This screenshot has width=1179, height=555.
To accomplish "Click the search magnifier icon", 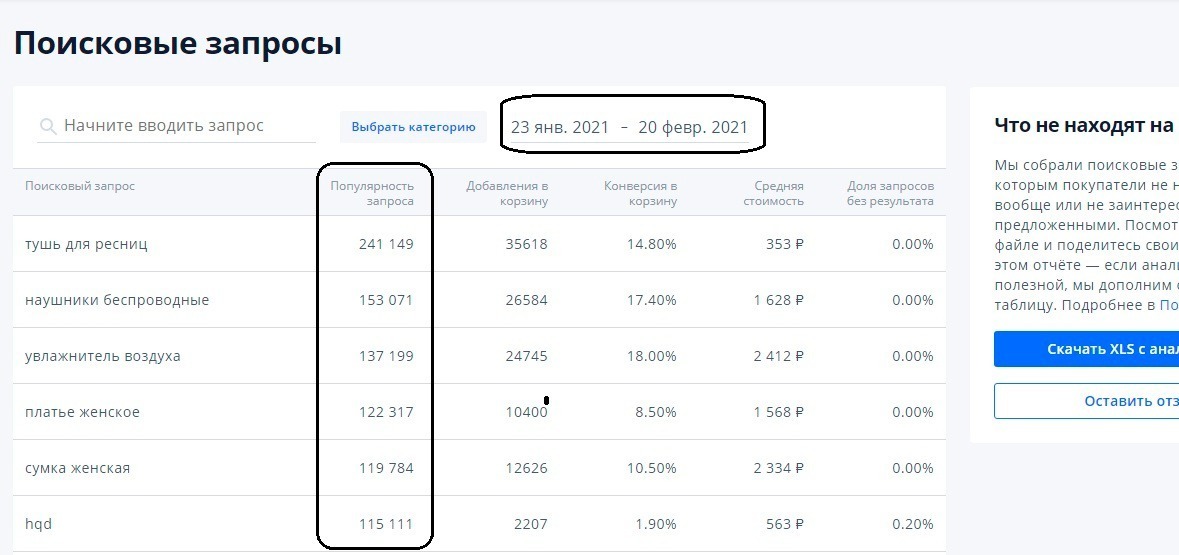I will [47, 127].
